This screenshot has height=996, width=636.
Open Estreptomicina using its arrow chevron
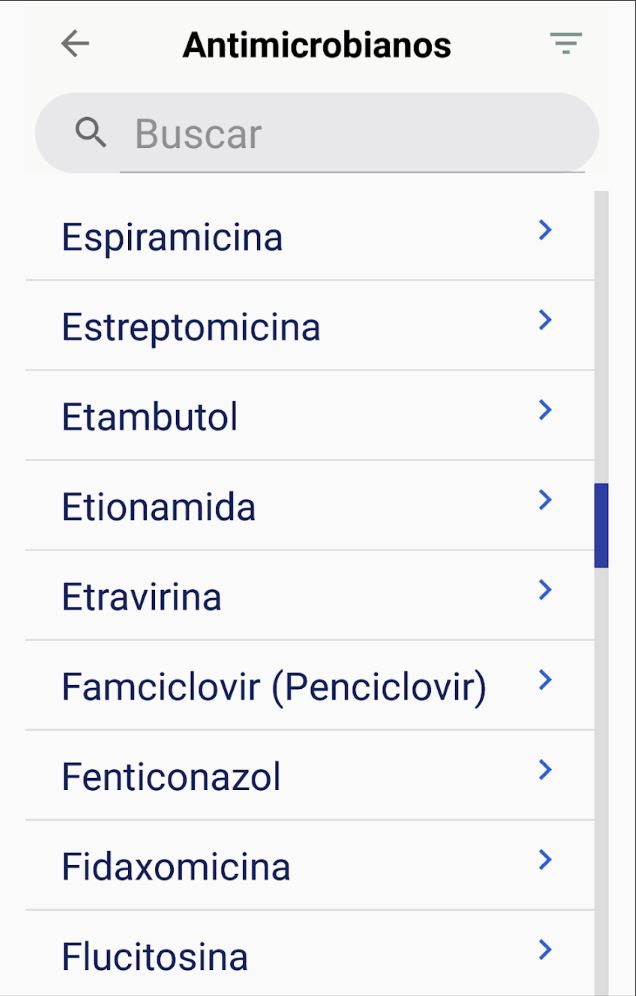click(x=545, y=320)
